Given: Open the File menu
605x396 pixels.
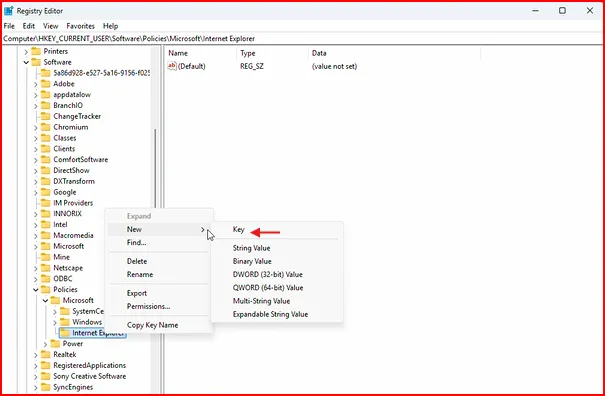Looking at the screenshot, I should coord(9,26).
